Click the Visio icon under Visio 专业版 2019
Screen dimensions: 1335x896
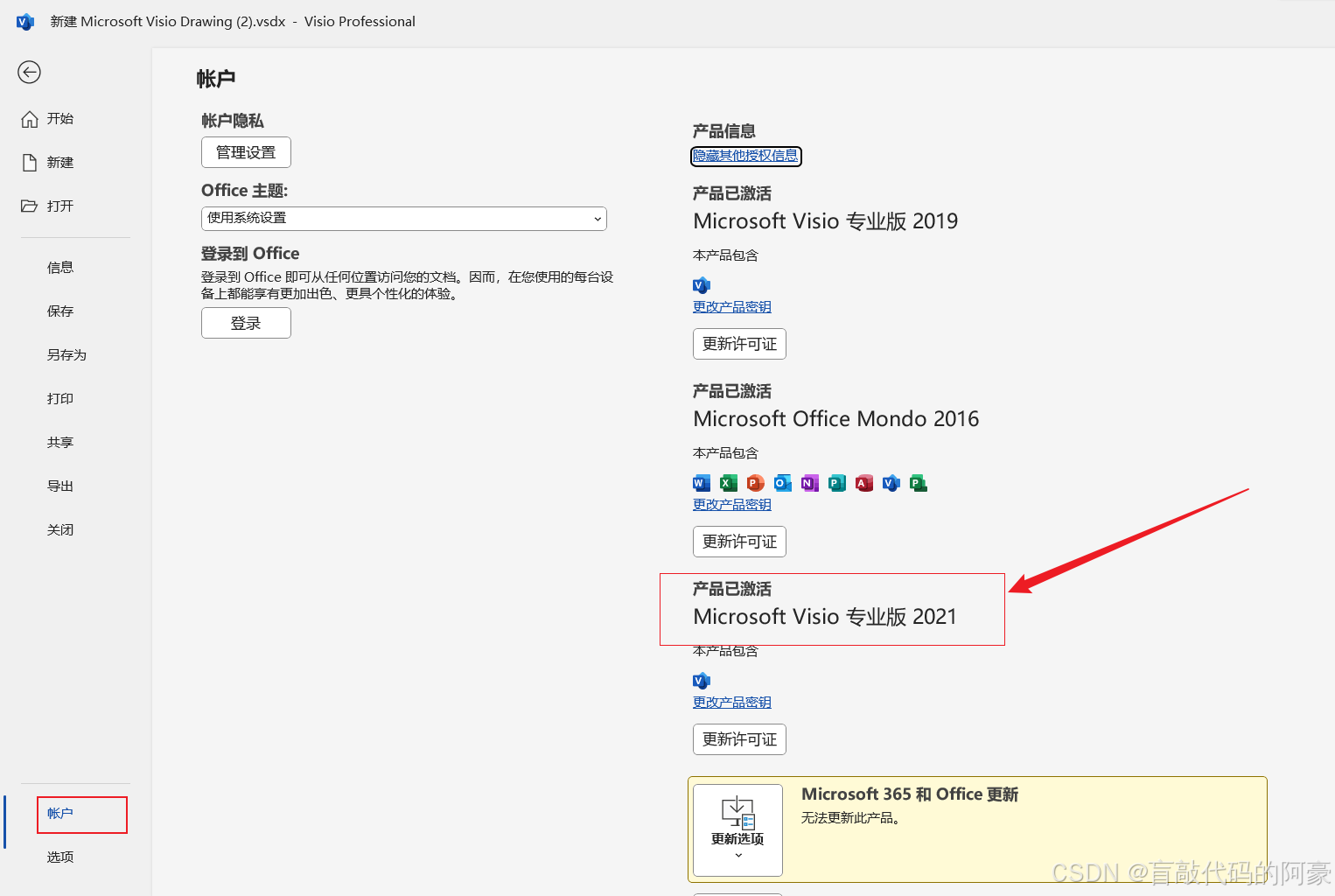pyautogui.click(x=702, y=284)
